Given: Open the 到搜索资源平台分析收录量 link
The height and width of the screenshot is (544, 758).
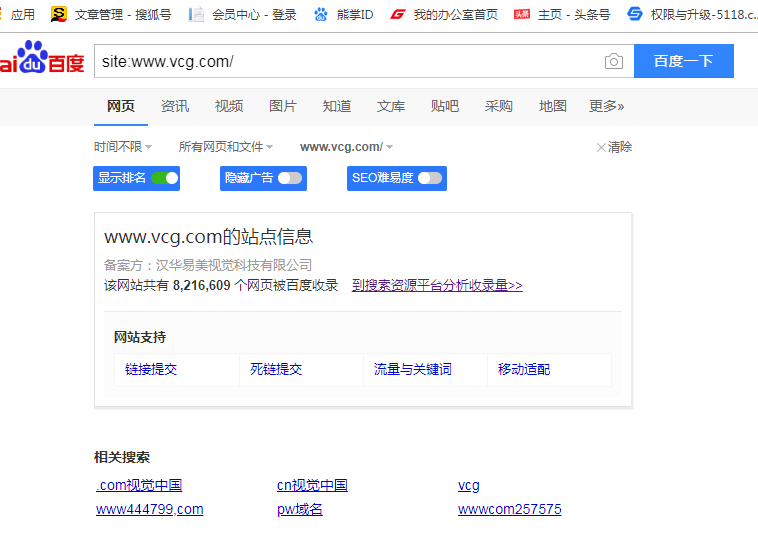Looking at the screenshot, I should tap(437, 285).
